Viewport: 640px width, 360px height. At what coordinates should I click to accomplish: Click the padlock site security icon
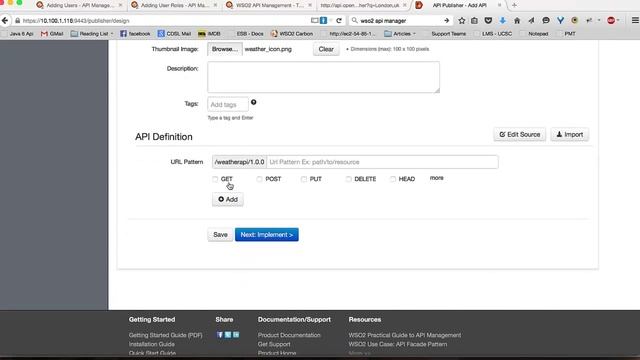coord(18,20)
